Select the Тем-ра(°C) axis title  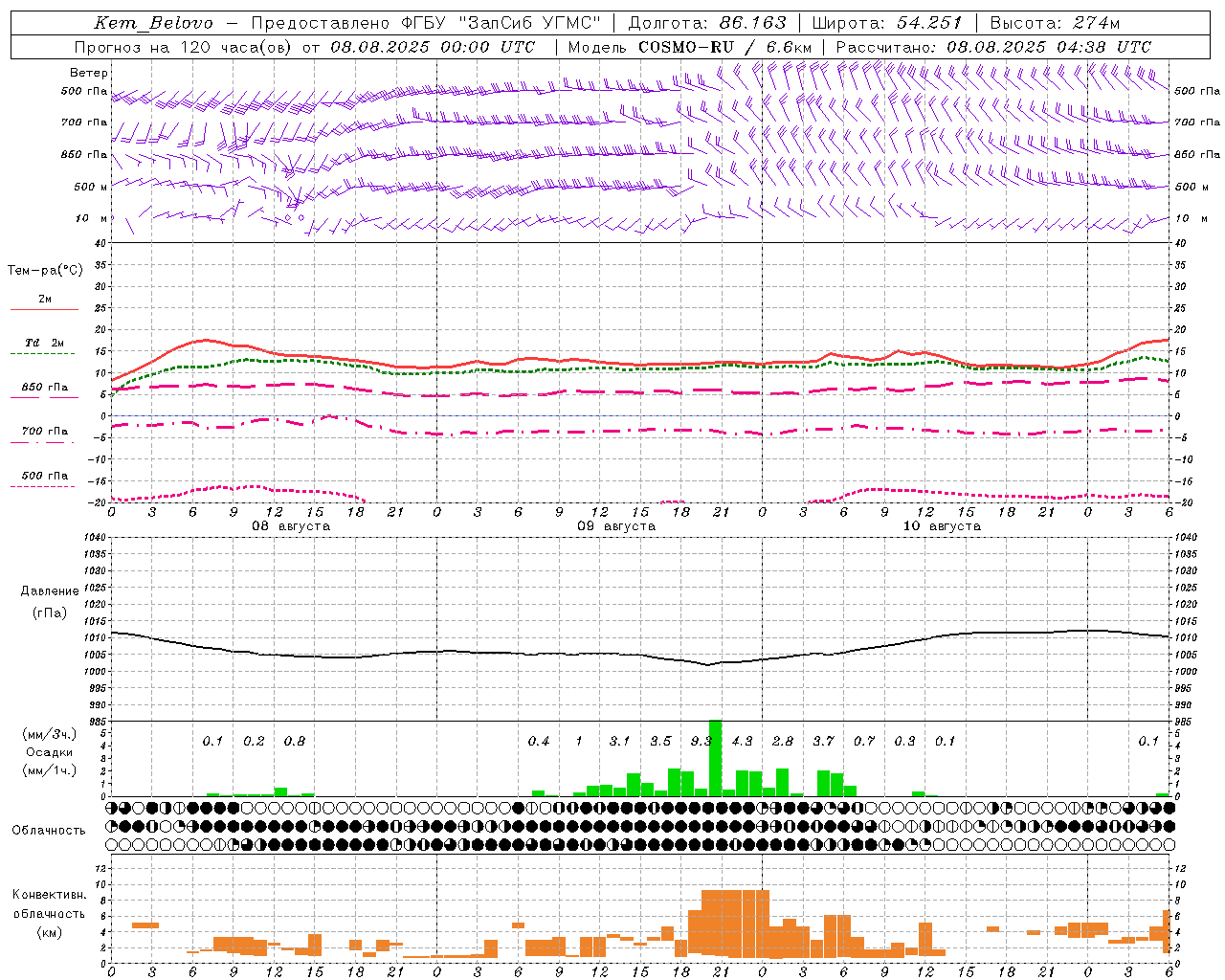tap(45, 271)
